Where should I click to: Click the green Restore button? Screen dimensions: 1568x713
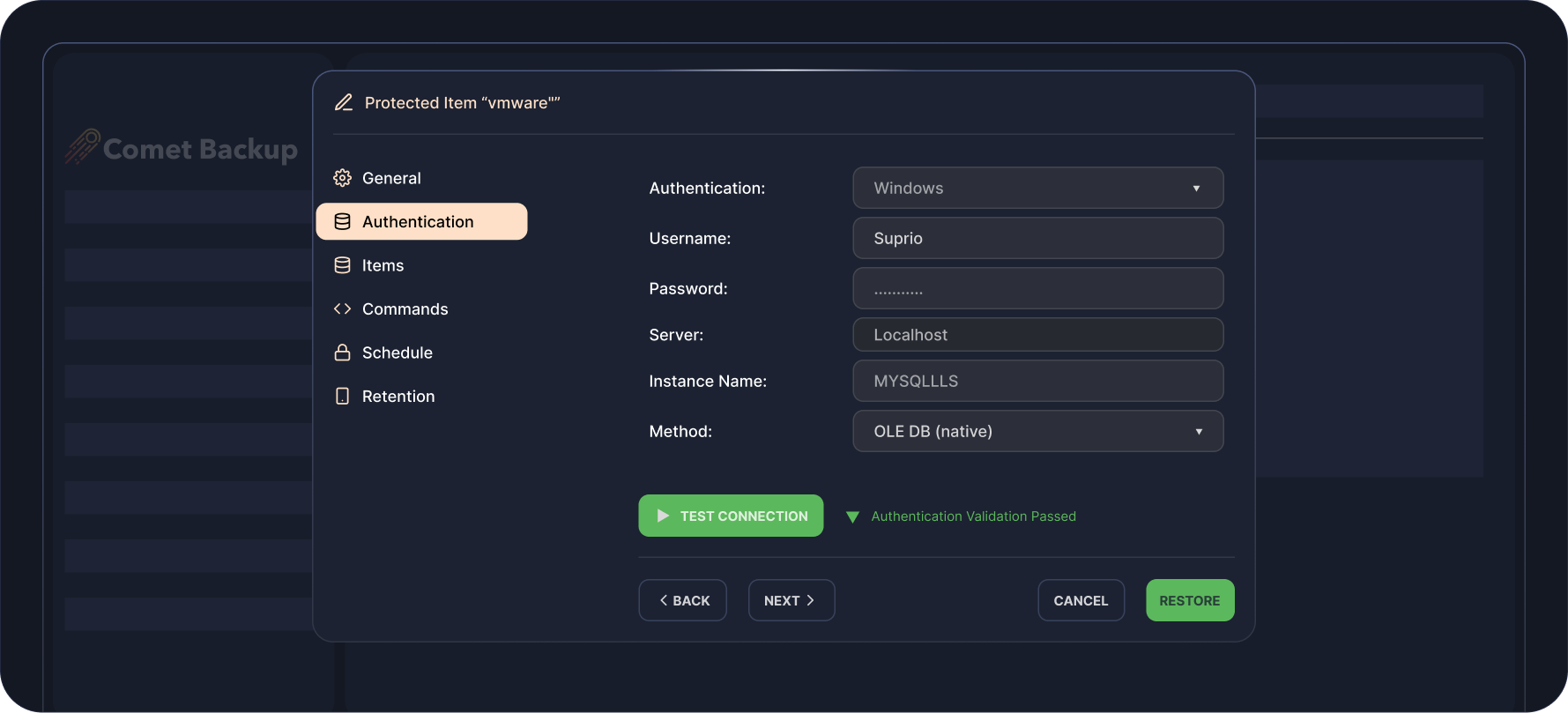click(x=1189, y=600)
